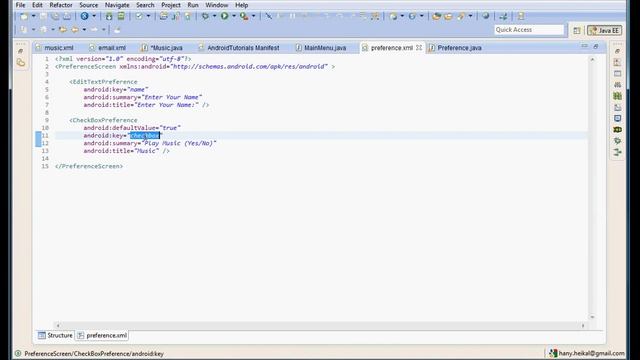Click the globe web browser icon
Image resolution: width=640 pixels, height=360 pixels.
pos(486,16)
